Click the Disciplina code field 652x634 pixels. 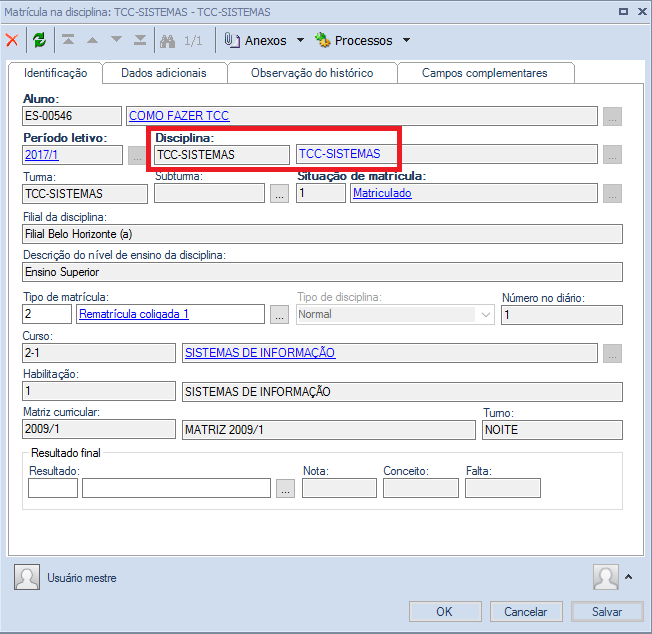[x=222, y=155]
